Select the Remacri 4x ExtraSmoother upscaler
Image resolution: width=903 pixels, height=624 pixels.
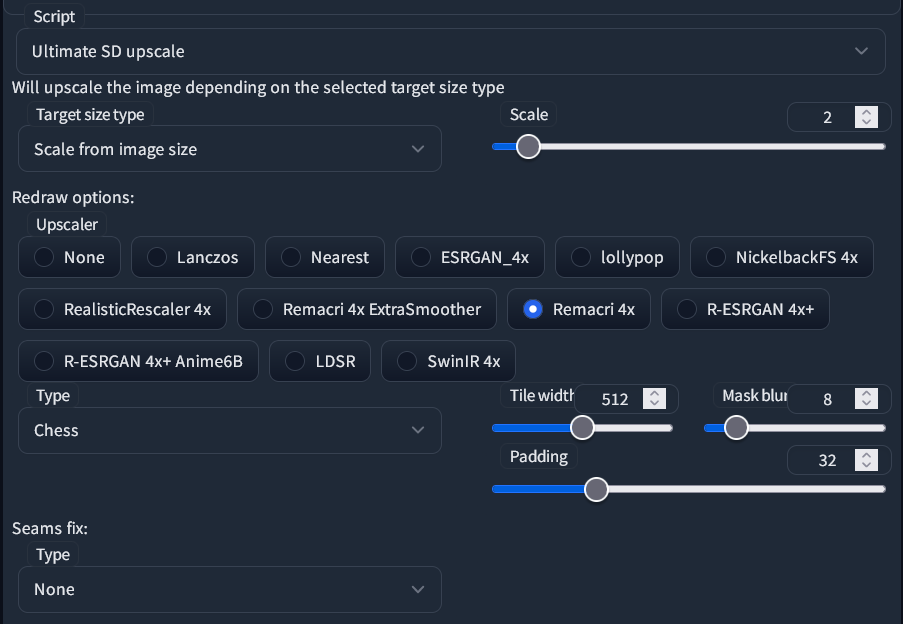coord(367,309)
